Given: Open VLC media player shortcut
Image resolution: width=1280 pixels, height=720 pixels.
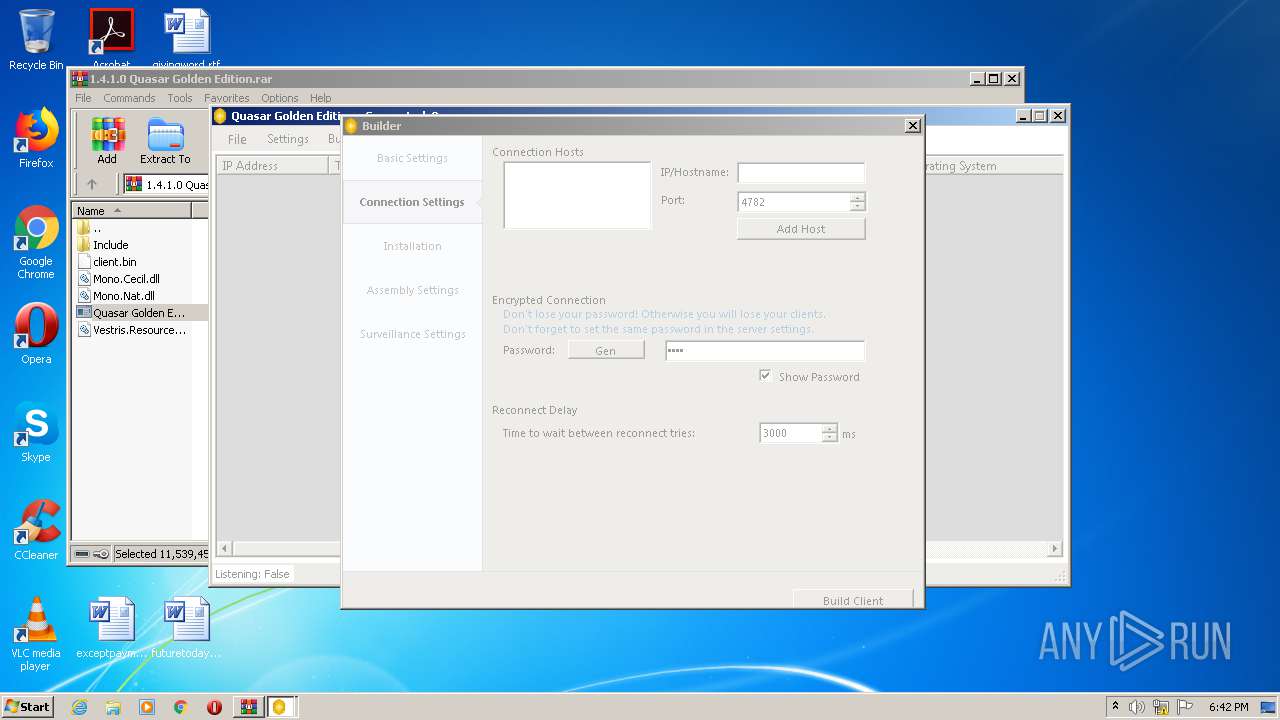Looking at the screenshot, I should [x=36, y=634].
